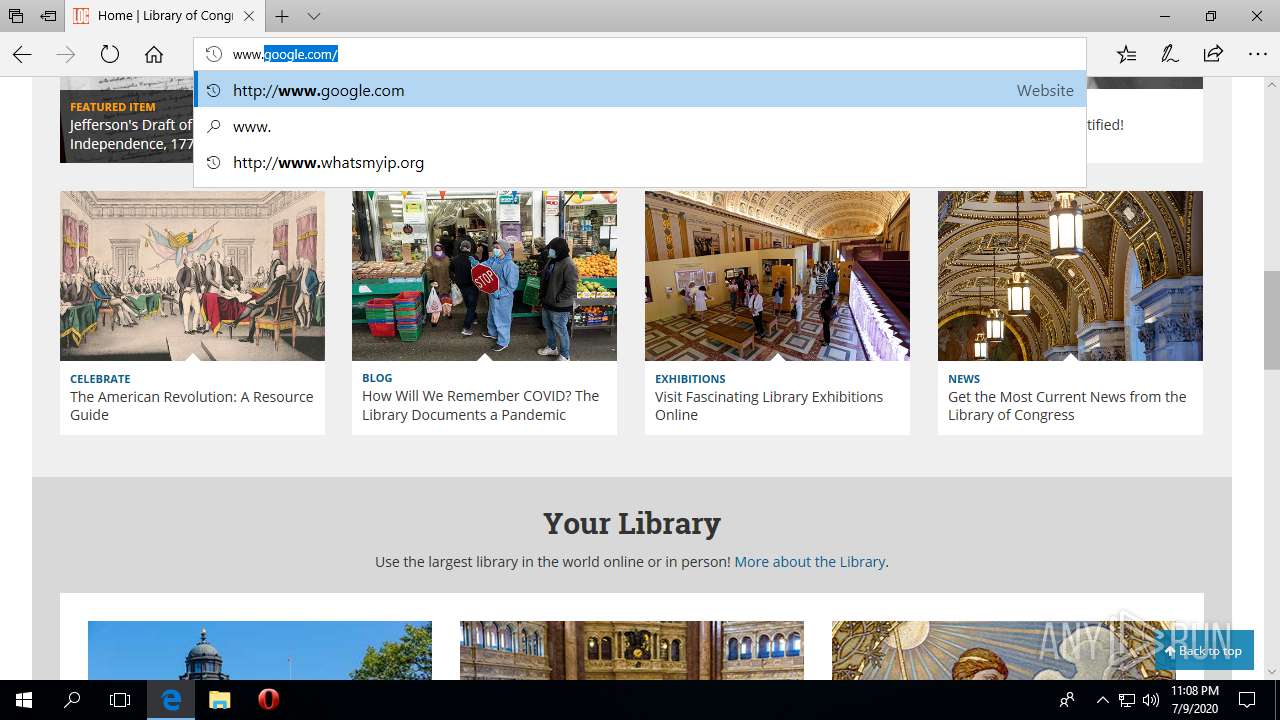This screenshot has height=720, width=1280.
Task: Click the Forward navigation arrow
Action: point(66,55)
